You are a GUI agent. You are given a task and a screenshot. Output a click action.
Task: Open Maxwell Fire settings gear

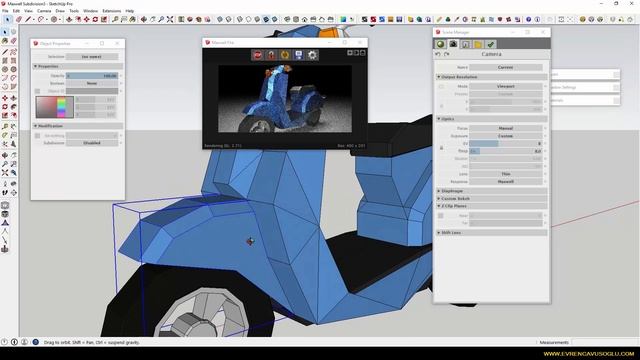coord(312,55)
